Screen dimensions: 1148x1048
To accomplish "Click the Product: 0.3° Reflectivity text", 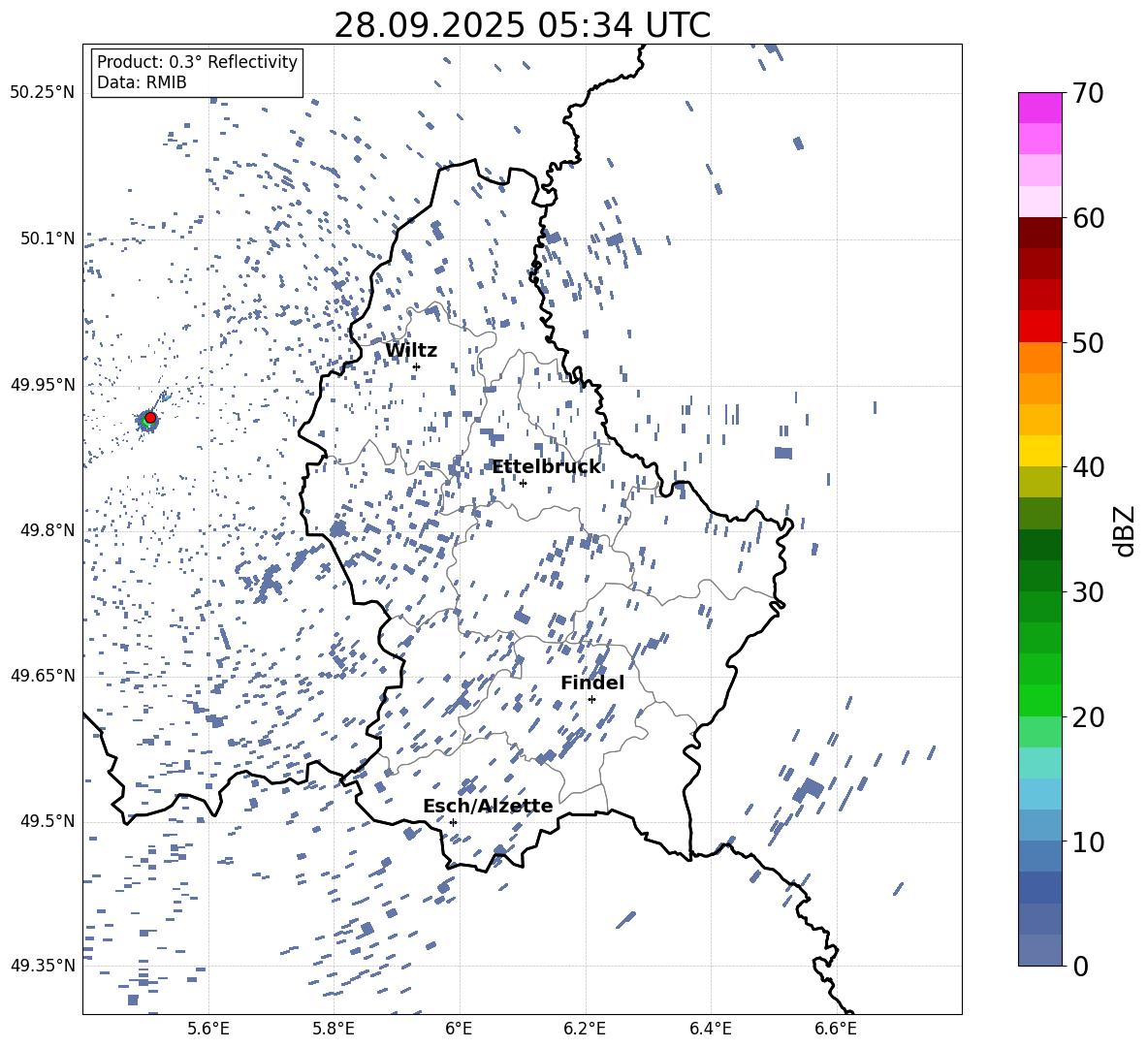I will pos(197,61).
